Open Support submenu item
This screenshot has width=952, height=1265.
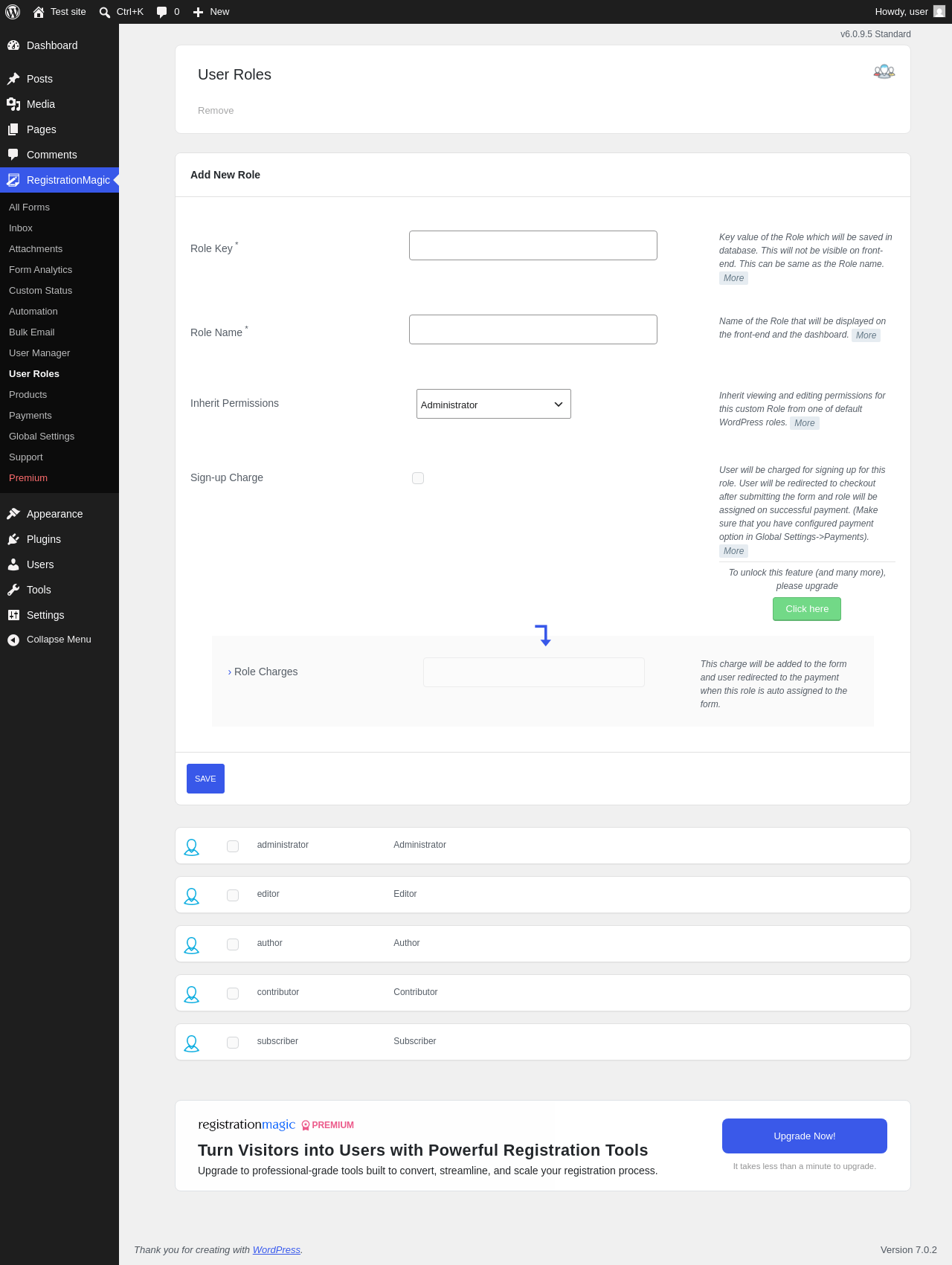pos(26,457)
